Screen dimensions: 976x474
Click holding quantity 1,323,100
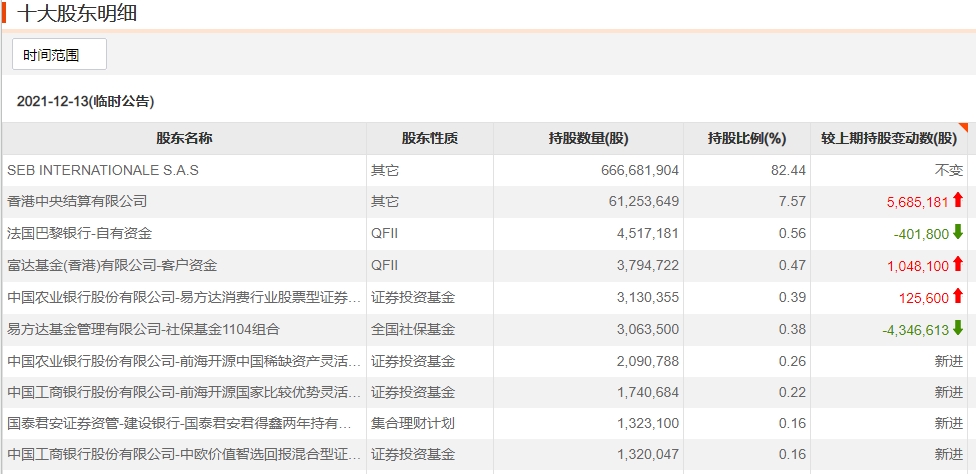coord(647,424)
